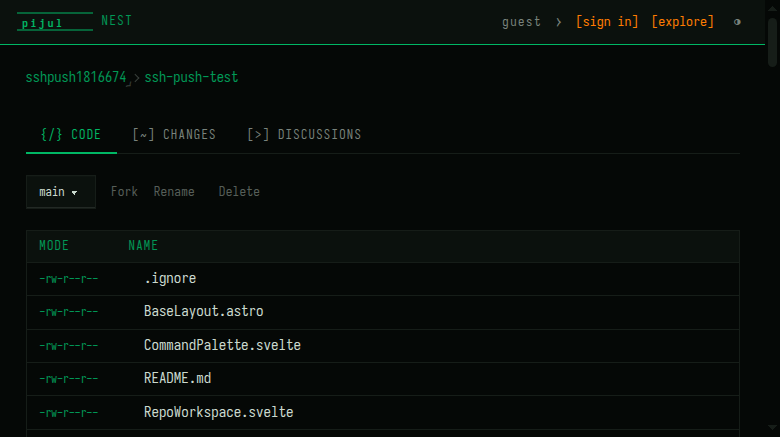Image resolution: width=780 pixels, height=437 pixels.
Task: Open CommandPalette.svelte file
Action: 222,345
